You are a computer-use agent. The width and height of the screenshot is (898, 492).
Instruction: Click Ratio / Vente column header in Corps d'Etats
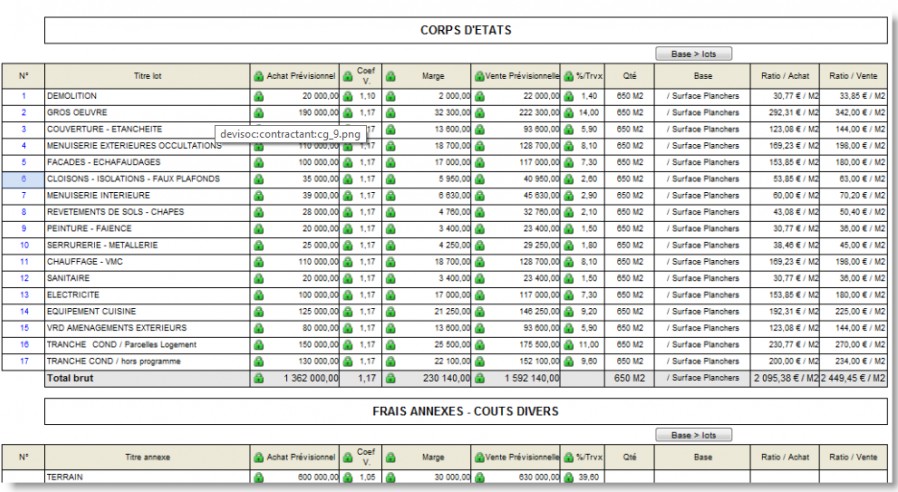click(x=853, y=76)
